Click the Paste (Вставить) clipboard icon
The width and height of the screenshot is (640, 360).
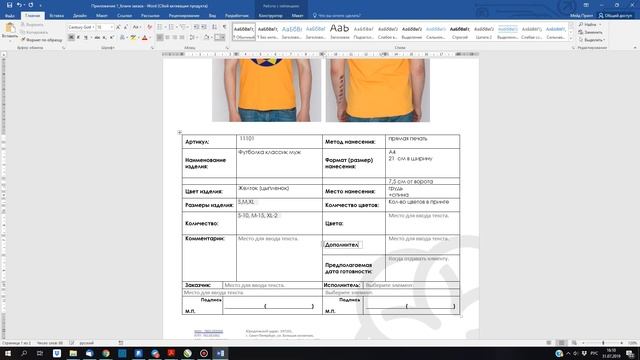coord(10,29)
